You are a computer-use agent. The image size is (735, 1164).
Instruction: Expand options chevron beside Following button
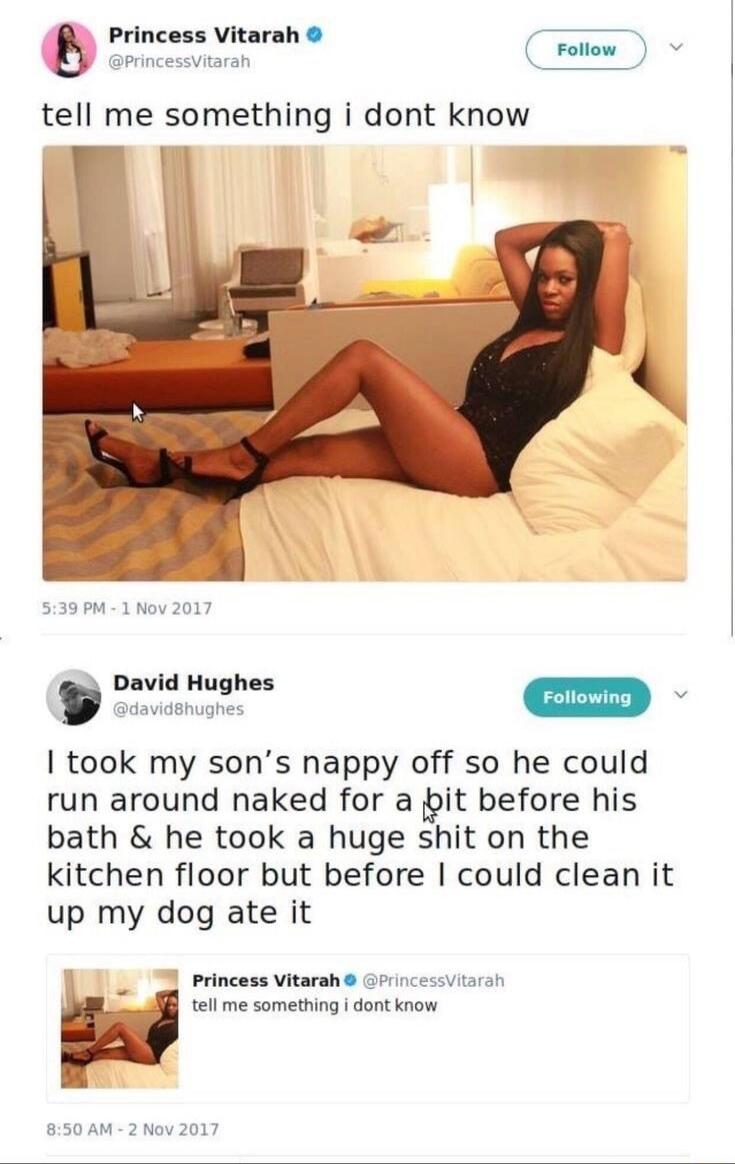point(680,695)
